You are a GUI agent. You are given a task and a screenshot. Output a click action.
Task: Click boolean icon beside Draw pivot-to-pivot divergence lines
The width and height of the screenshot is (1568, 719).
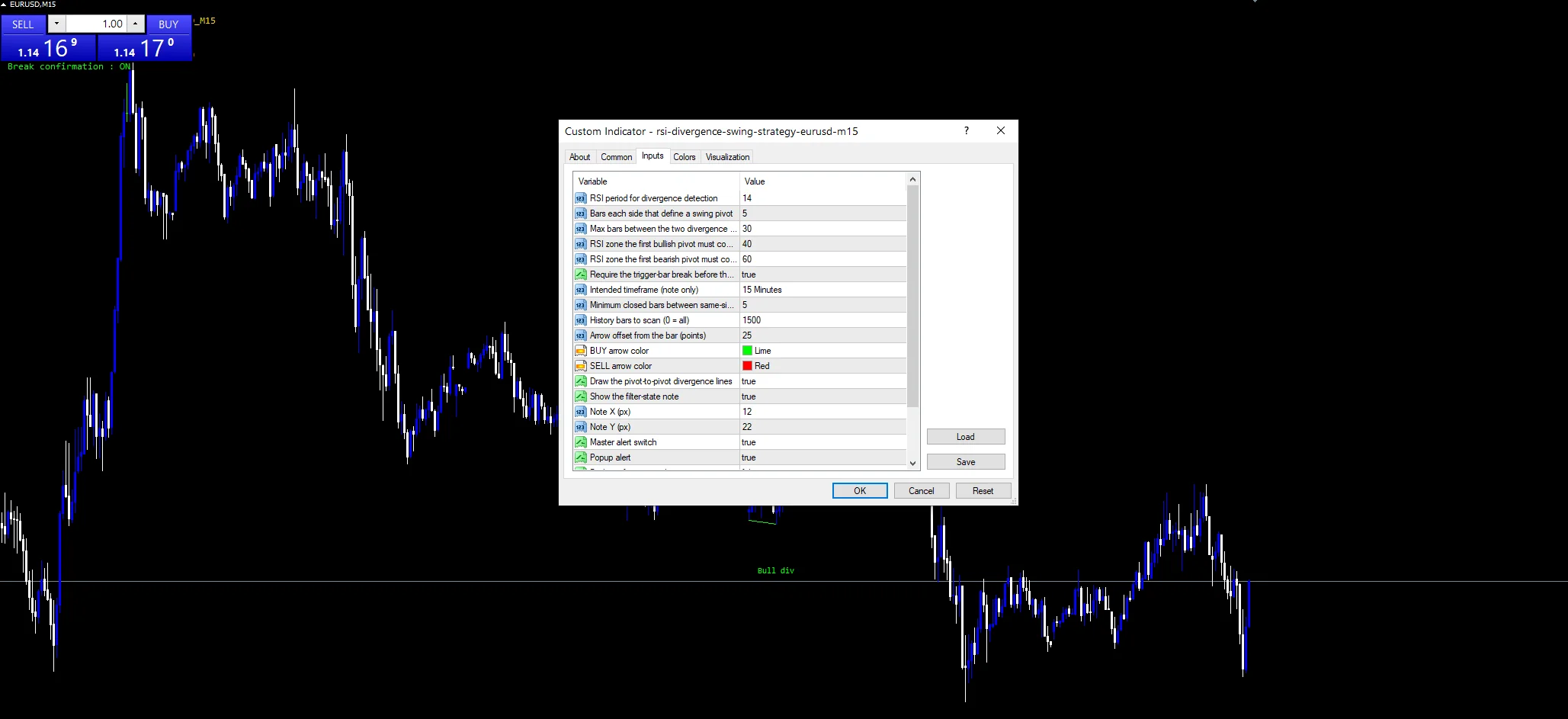pos(580,381)
